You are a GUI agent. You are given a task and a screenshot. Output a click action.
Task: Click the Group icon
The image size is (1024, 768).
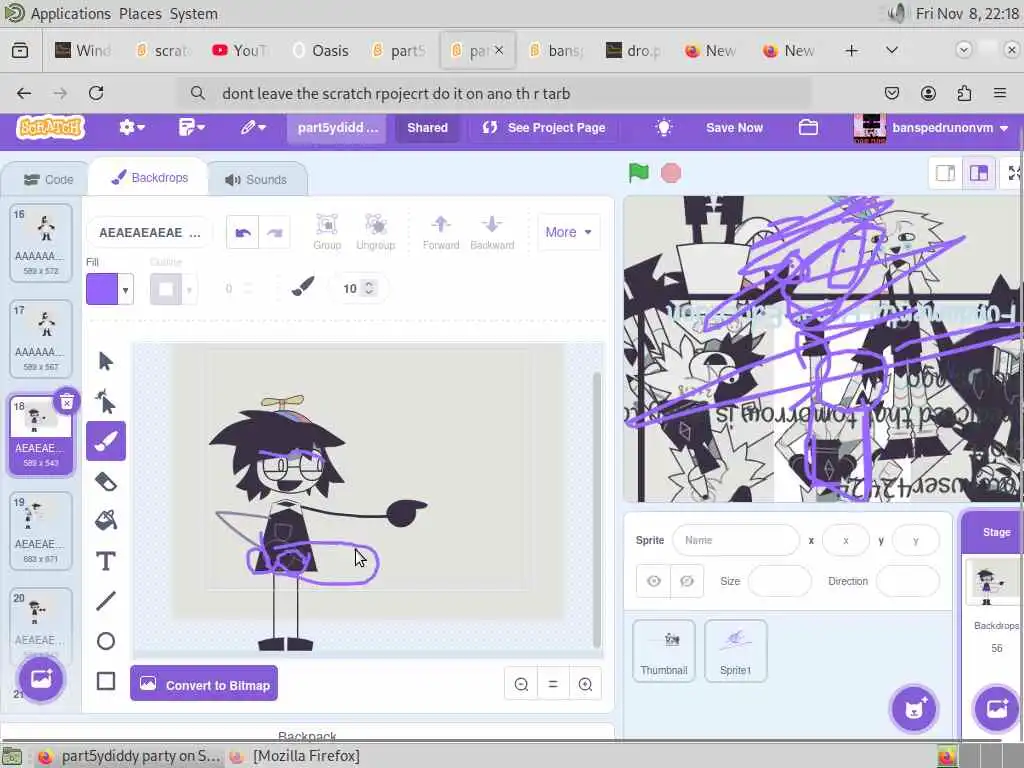[327, 232]
